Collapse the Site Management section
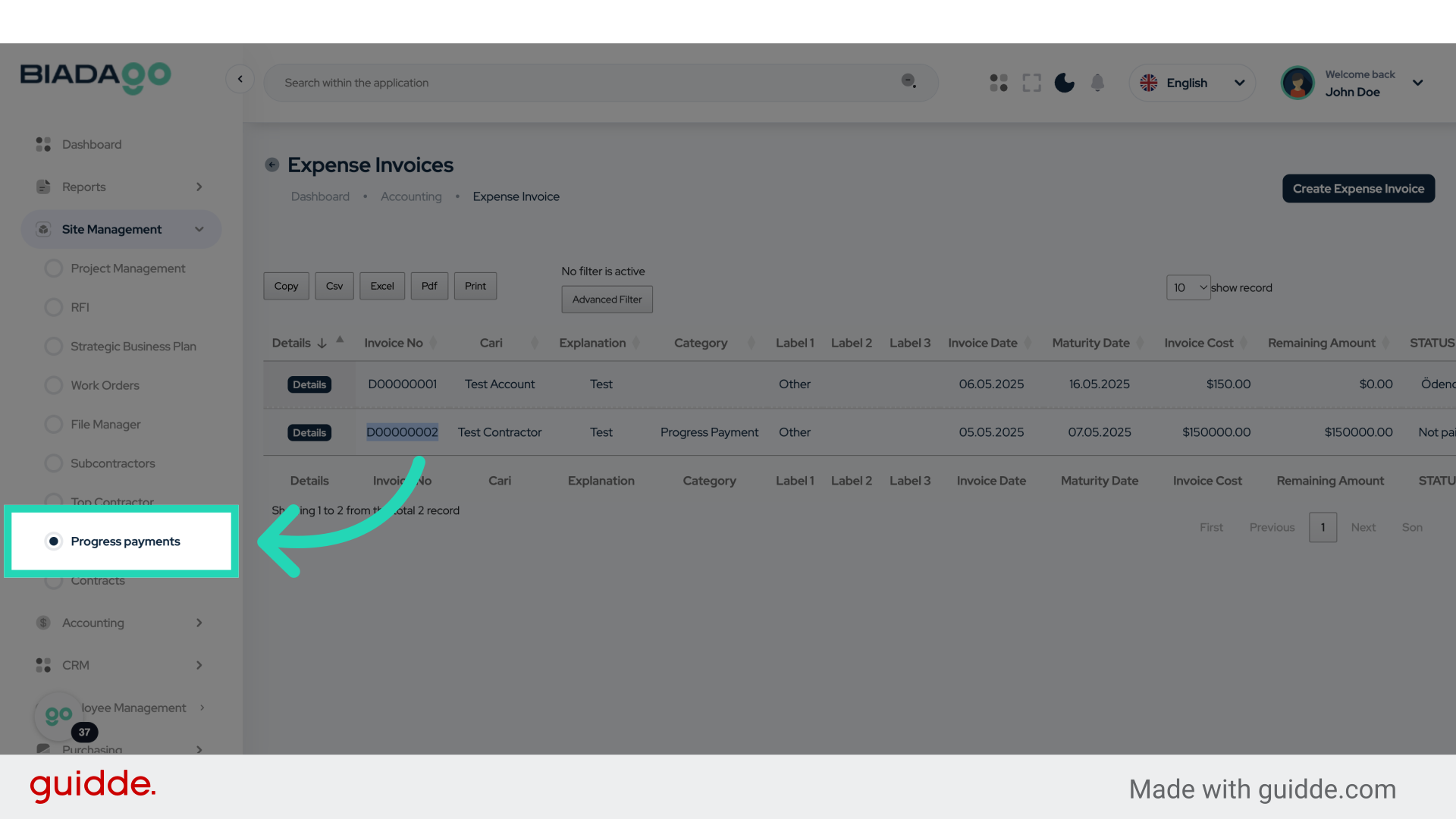Image resolution: width=1456 pixels, height=819 pixels. click(x=199, y=229)
